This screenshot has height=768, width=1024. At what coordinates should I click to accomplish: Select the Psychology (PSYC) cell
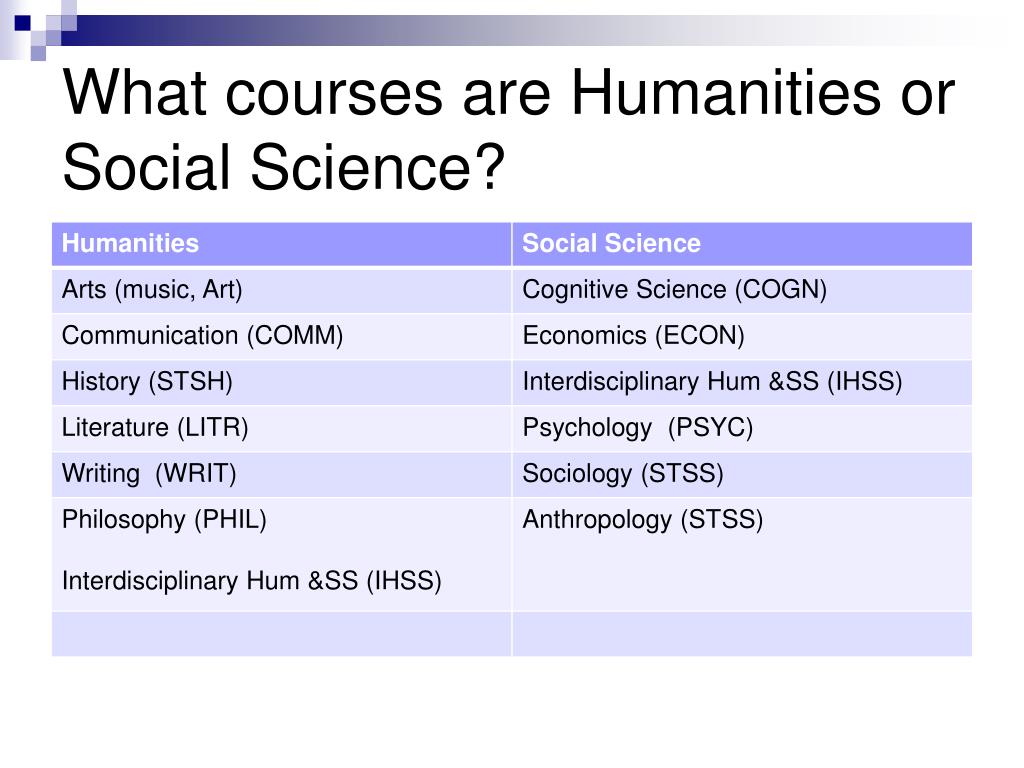(x=742, y=428)
